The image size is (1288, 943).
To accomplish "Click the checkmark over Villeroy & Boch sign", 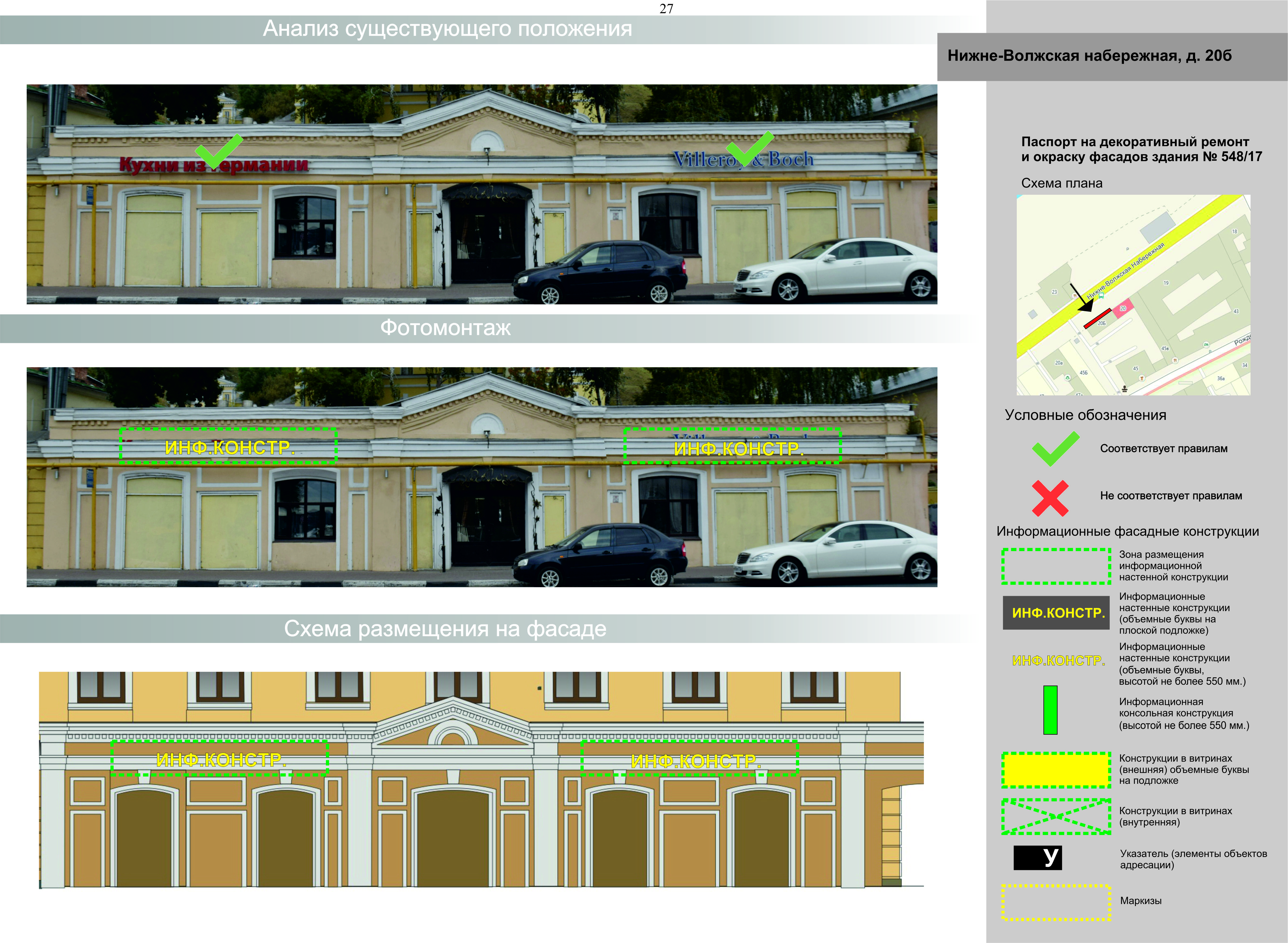I will tap(750, 148).
